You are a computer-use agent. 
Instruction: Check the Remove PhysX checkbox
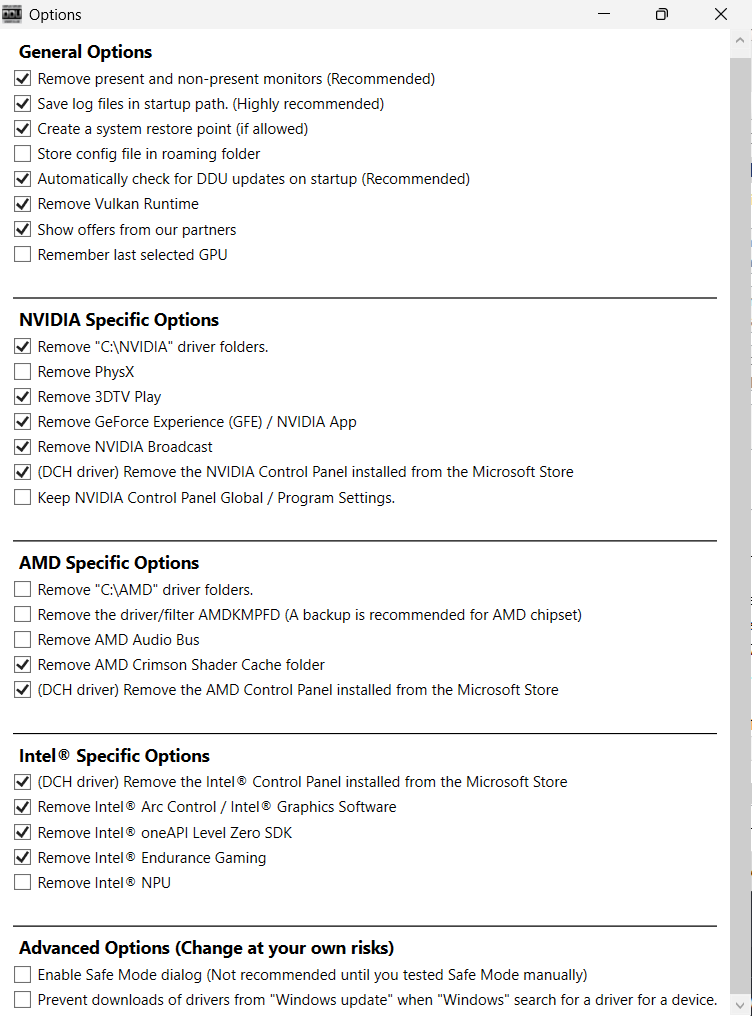click(23, 372)
